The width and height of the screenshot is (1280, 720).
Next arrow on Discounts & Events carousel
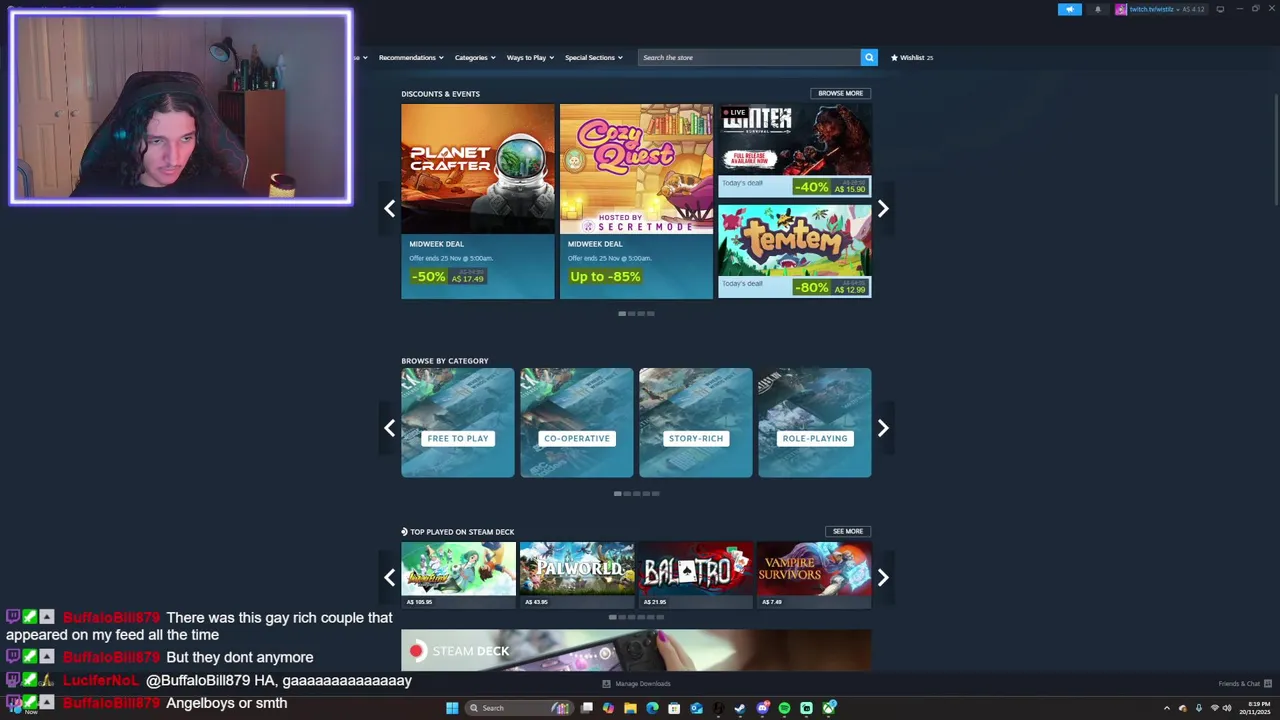883,208
